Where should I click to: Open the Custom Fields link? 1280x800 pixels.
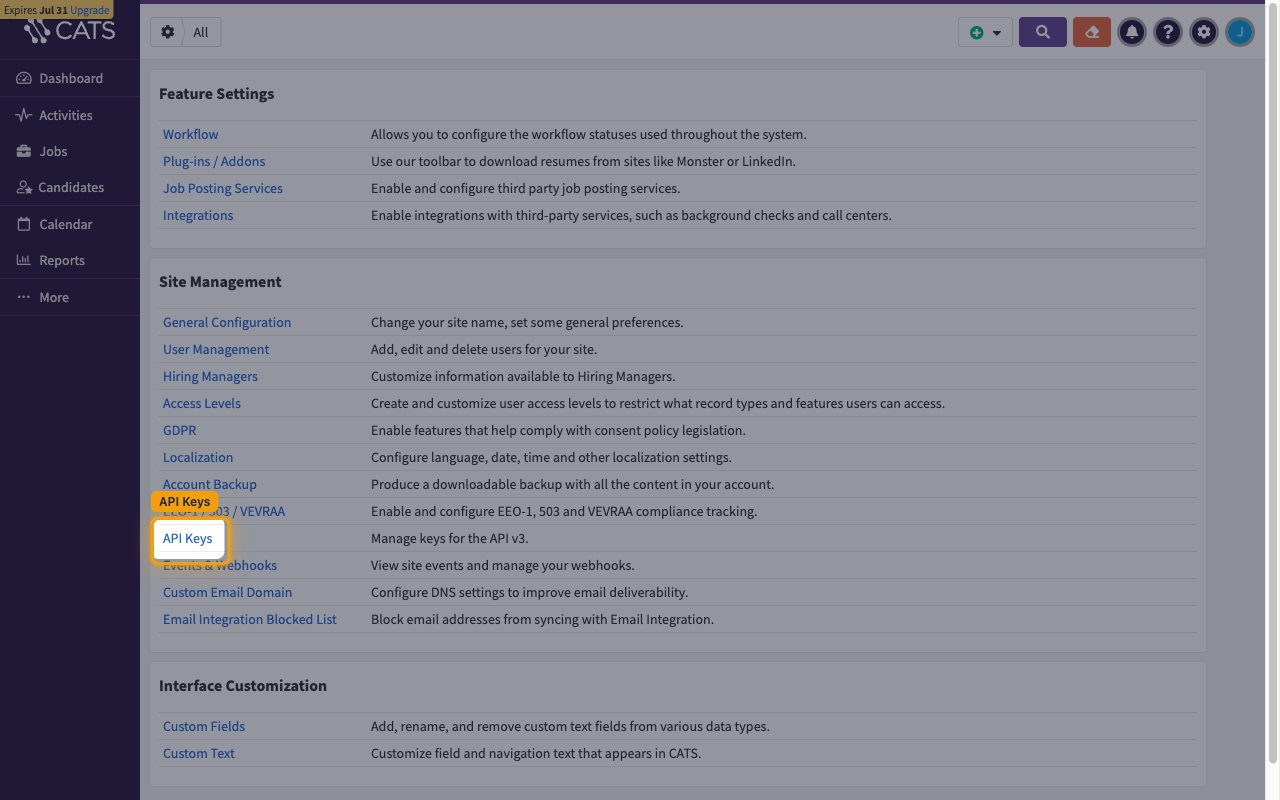(x=204, y=726)
